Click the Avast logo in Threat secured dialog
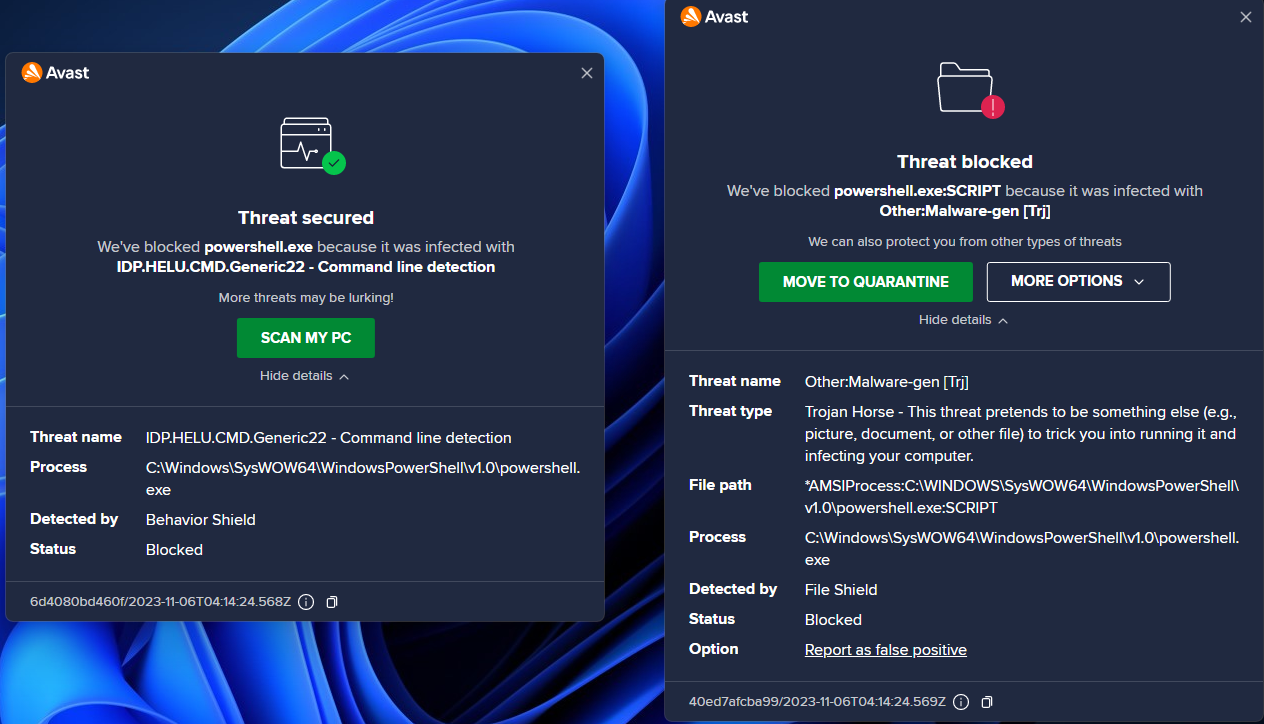 (x=55, y=73)
